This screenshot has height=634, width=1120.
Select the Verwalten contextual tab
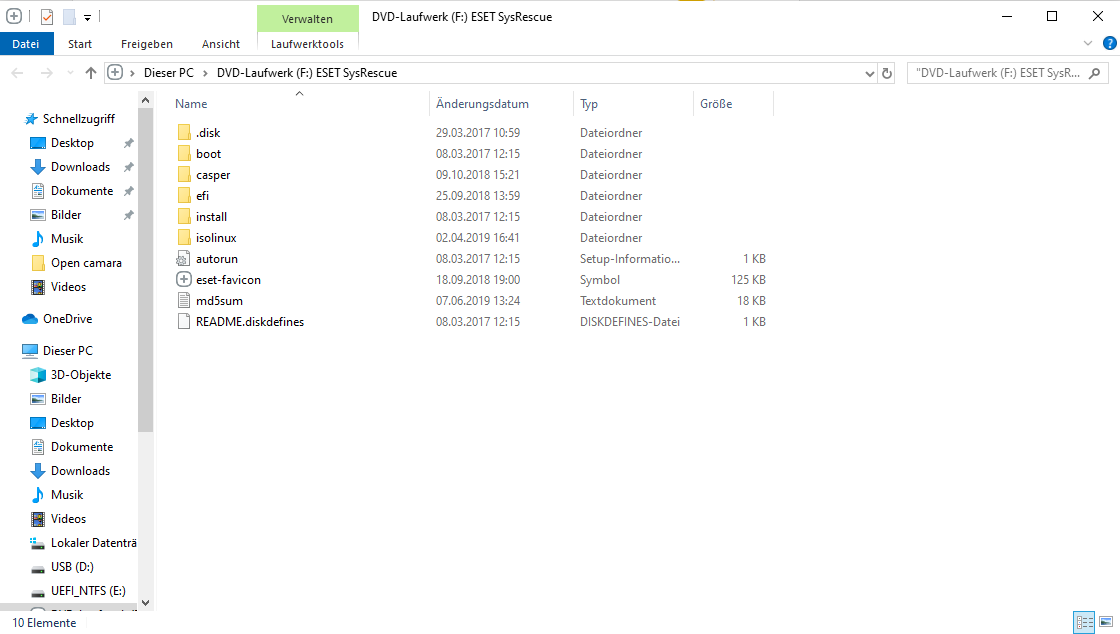(307, 19)
